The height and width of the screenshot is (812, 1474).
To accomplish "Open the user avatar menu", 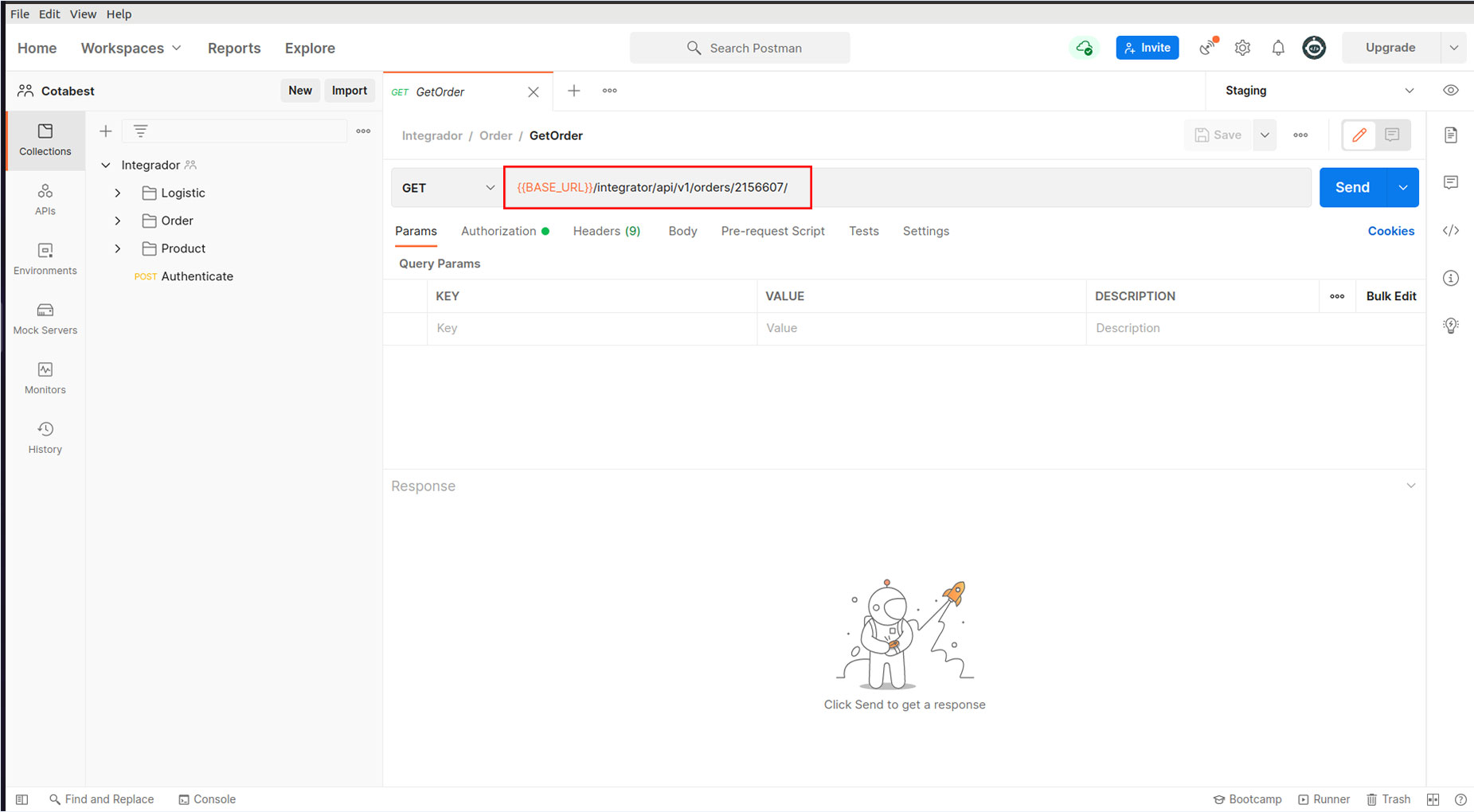I will point(1314,48).
